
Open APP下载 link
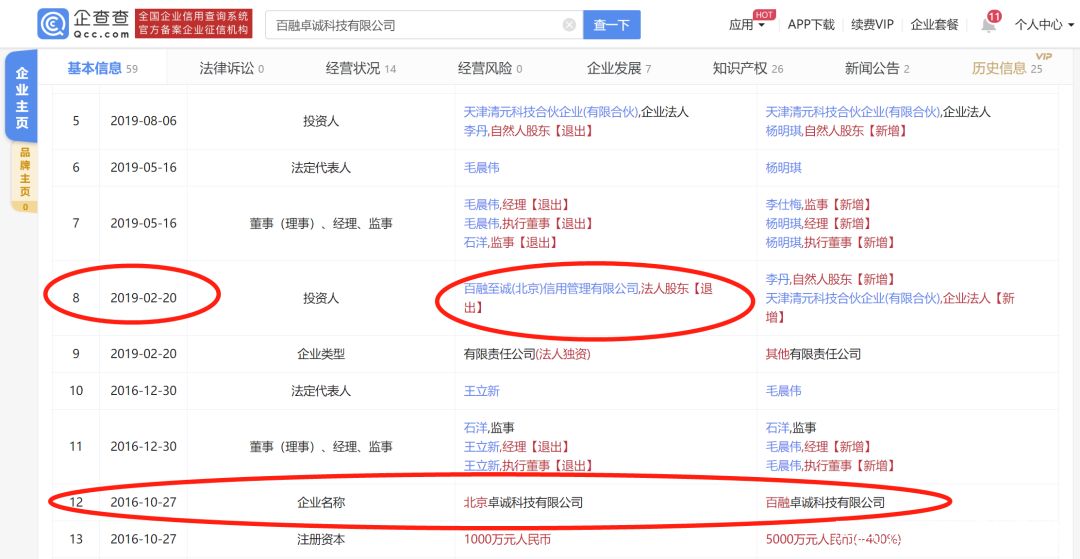click(811, 25)
